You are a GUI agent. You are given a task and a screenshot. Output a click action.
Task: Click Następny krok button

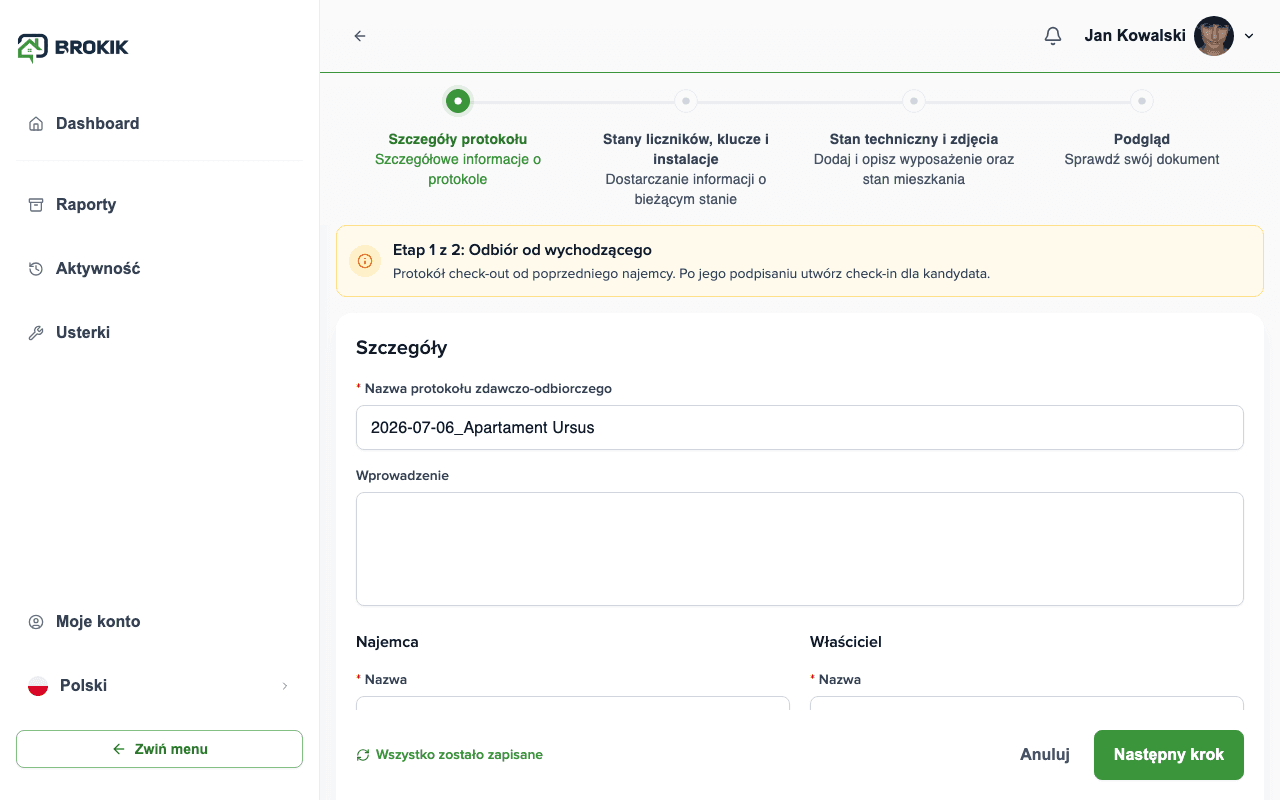pos(1169,755)
